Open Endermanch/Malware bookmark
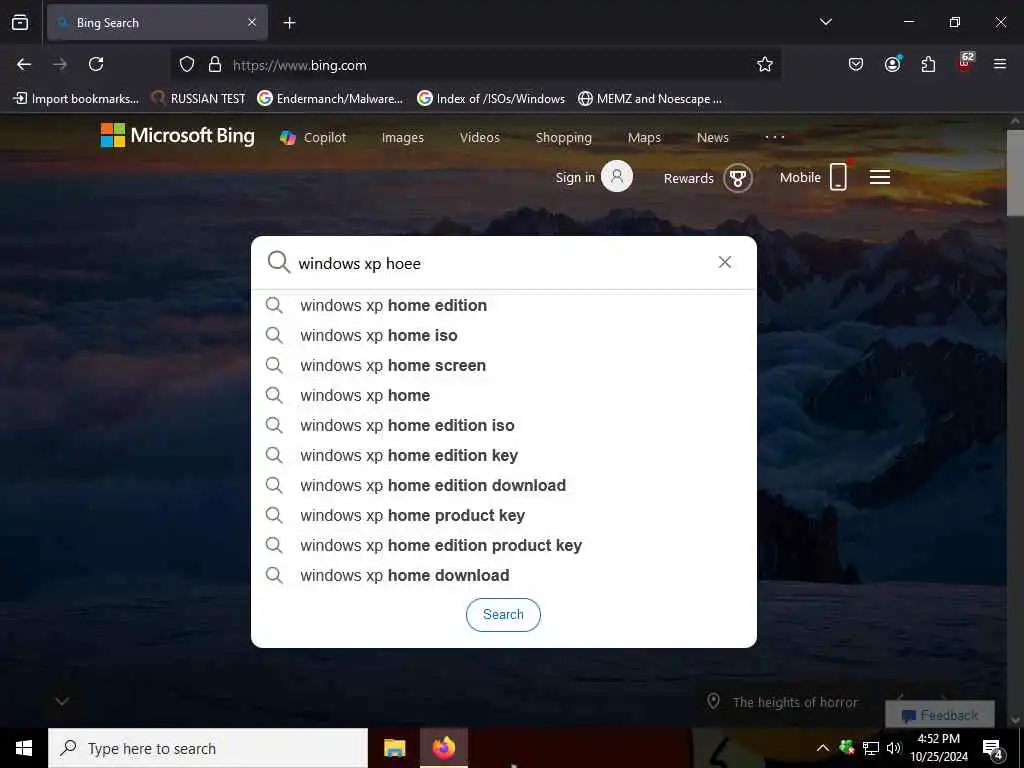 [x=330, y=99]
